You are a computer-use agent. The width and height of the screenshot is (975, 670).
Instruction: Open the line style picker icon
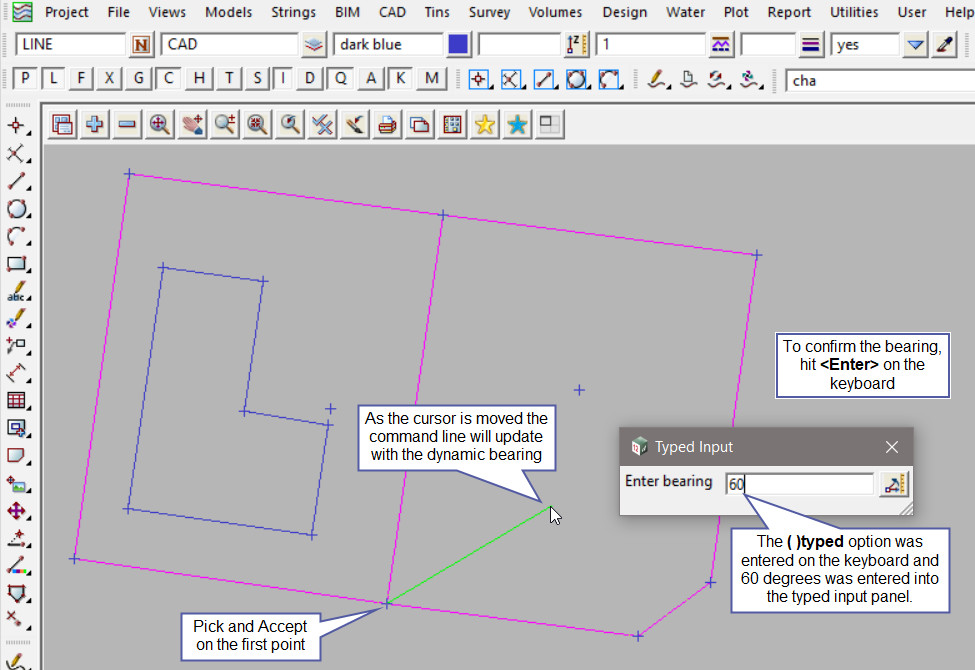pyautogui.click(x=720, y=45)
